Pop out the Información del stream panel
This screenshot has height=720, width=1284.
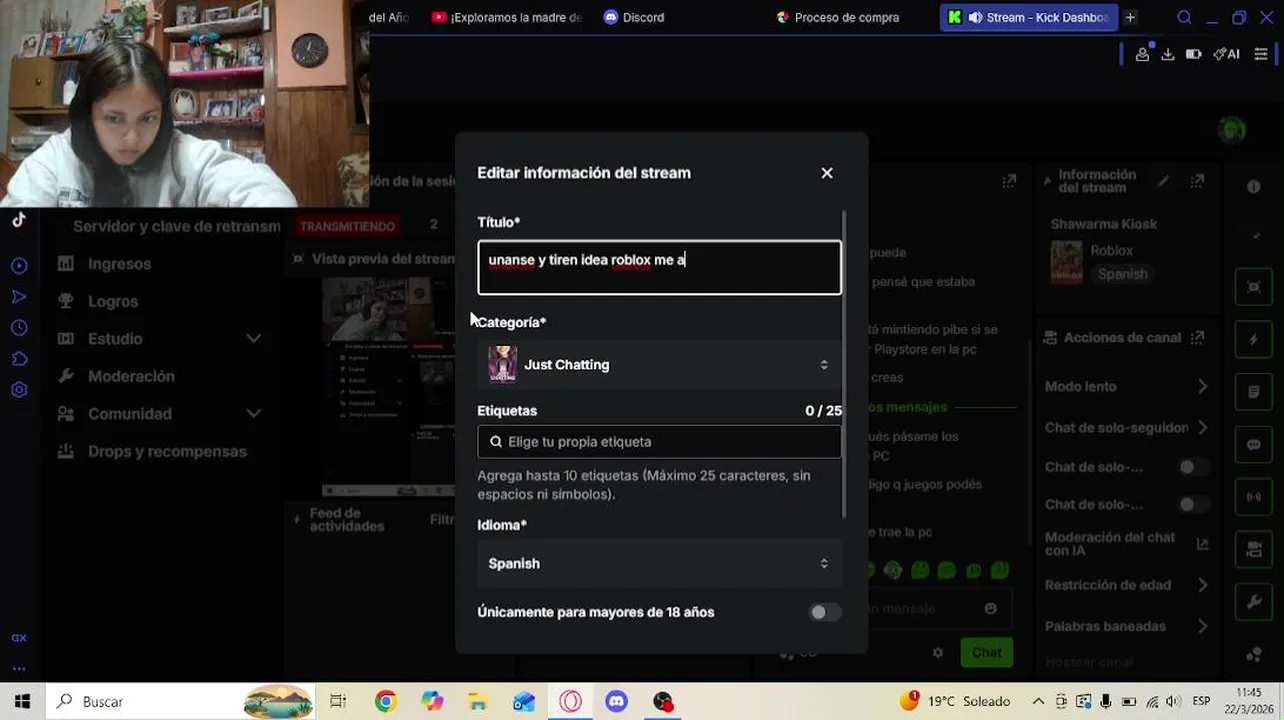tap(1197, 181)
